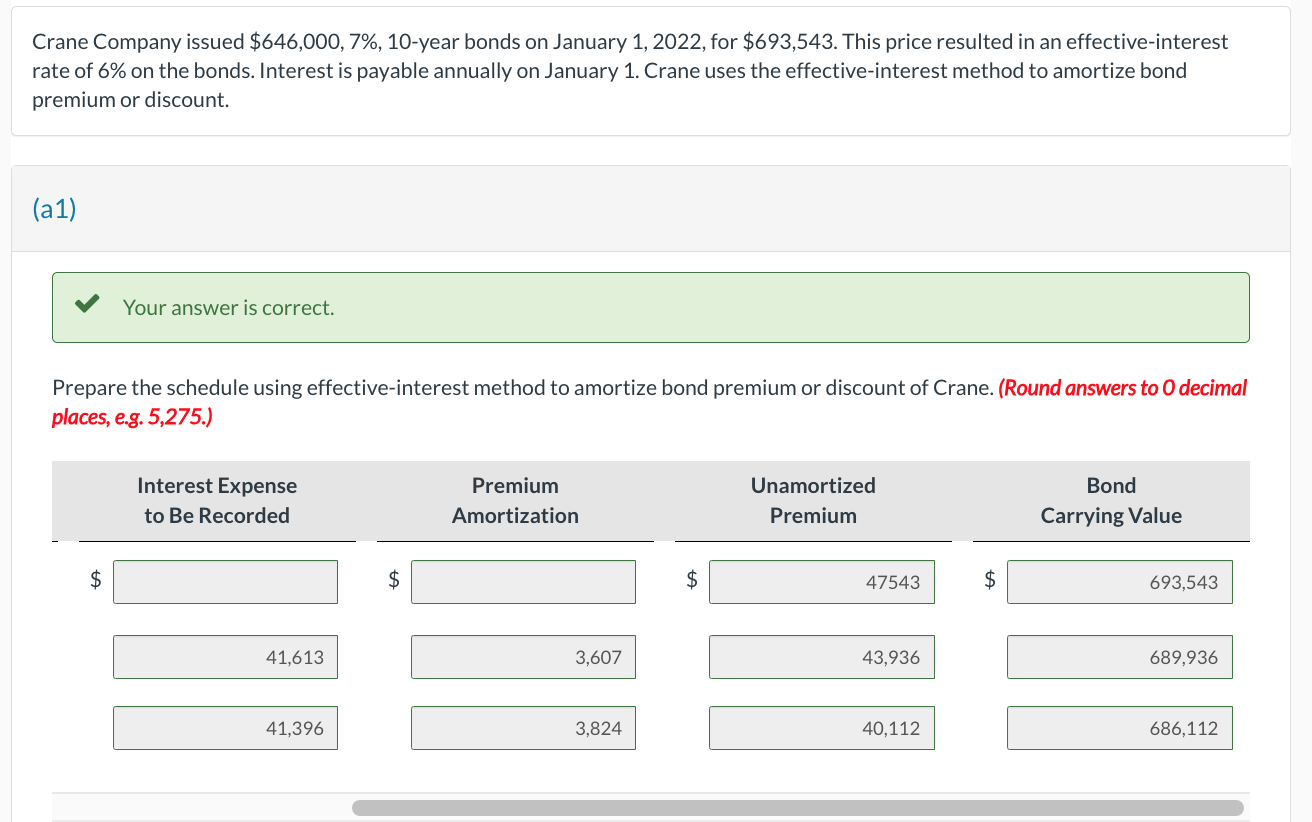This screenshot has height=822, width=1312.
Task: Click the Premium Amortization field showing 3,824
Action: coord(523,728)
